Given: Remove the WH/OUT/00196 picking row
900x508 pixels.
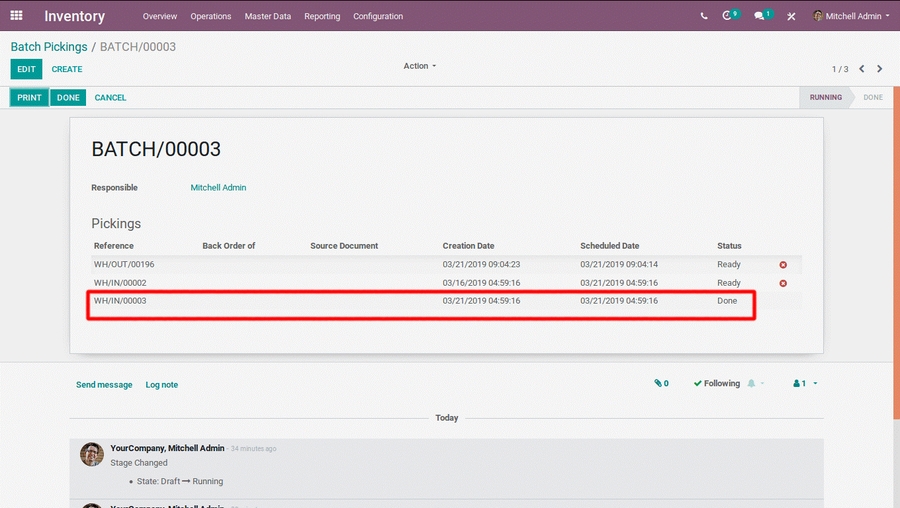Looking at the screenshot, I should point(783,265).
